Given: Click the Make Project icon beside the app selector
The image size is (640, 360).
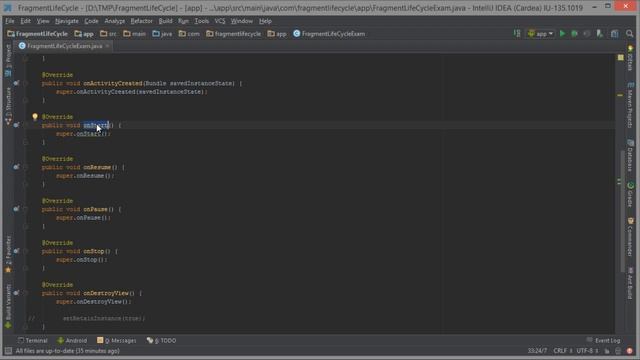Looking at the screenshot, I should pyautogui.click(x=517, y=34).
